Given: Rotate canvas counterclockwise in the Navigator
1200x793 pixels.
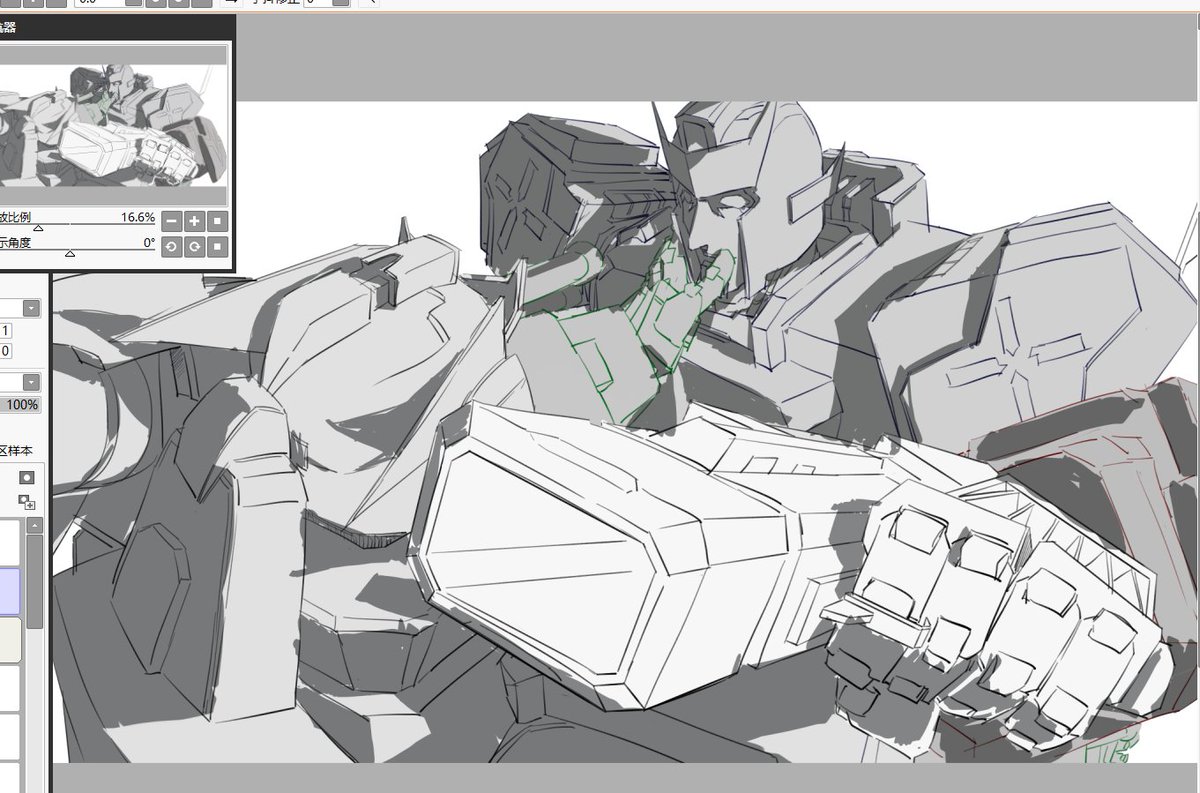Looking at the screenshot, I should [x=172, y=246].
